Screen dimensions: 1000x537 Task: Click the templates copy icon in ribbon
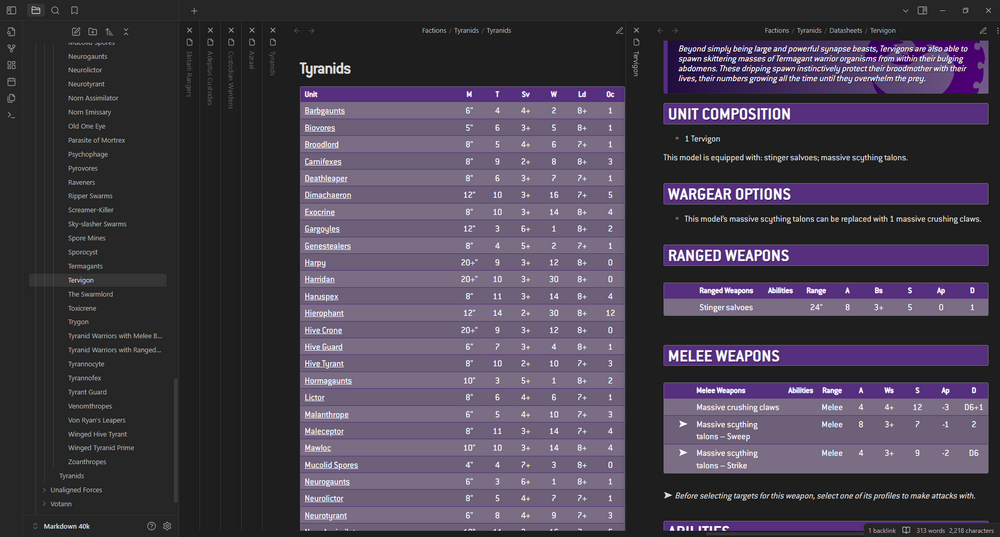pyautogui.click(x=11, y=98)
